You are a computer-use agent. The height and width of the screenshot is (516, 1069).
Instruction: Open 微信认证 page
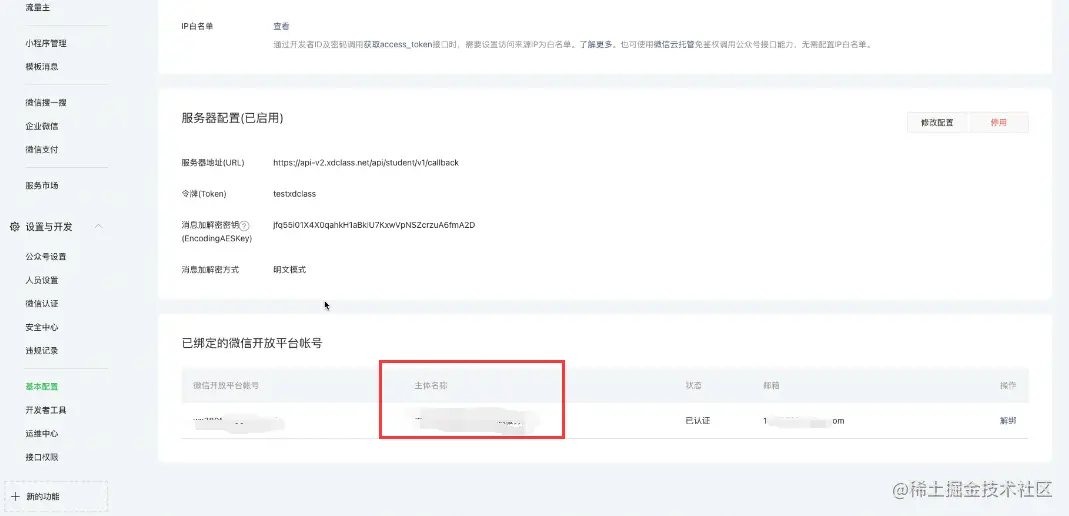tap(42, 303)
